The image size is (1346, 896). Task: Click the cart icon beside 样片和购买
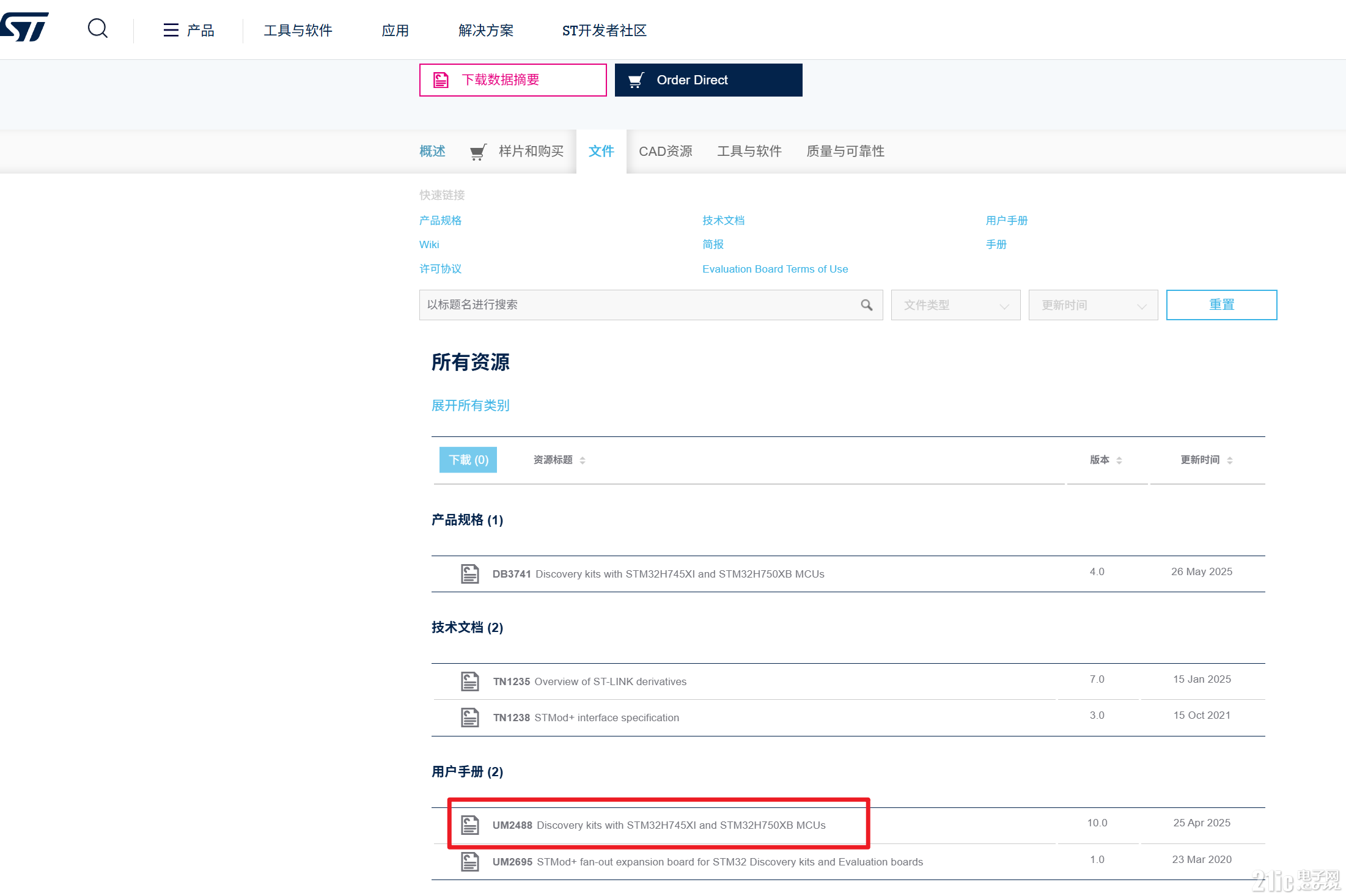[x=478, y=152]
